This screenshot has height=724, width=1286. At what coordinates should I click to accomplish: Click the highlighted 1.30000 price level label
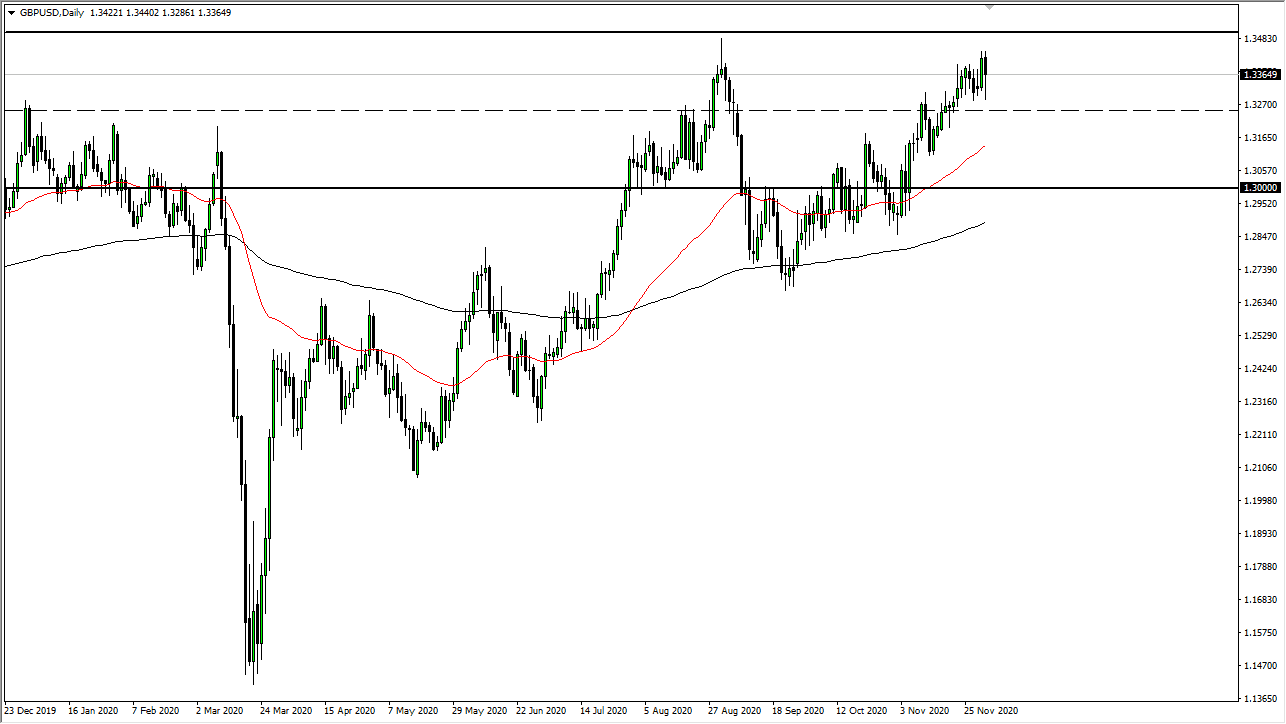1262,188
